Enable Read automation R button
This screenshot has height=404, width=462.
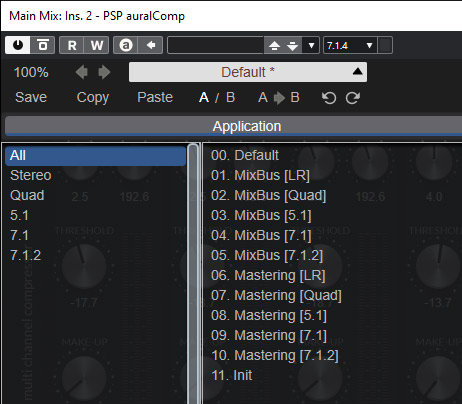[x=72, y=45]
